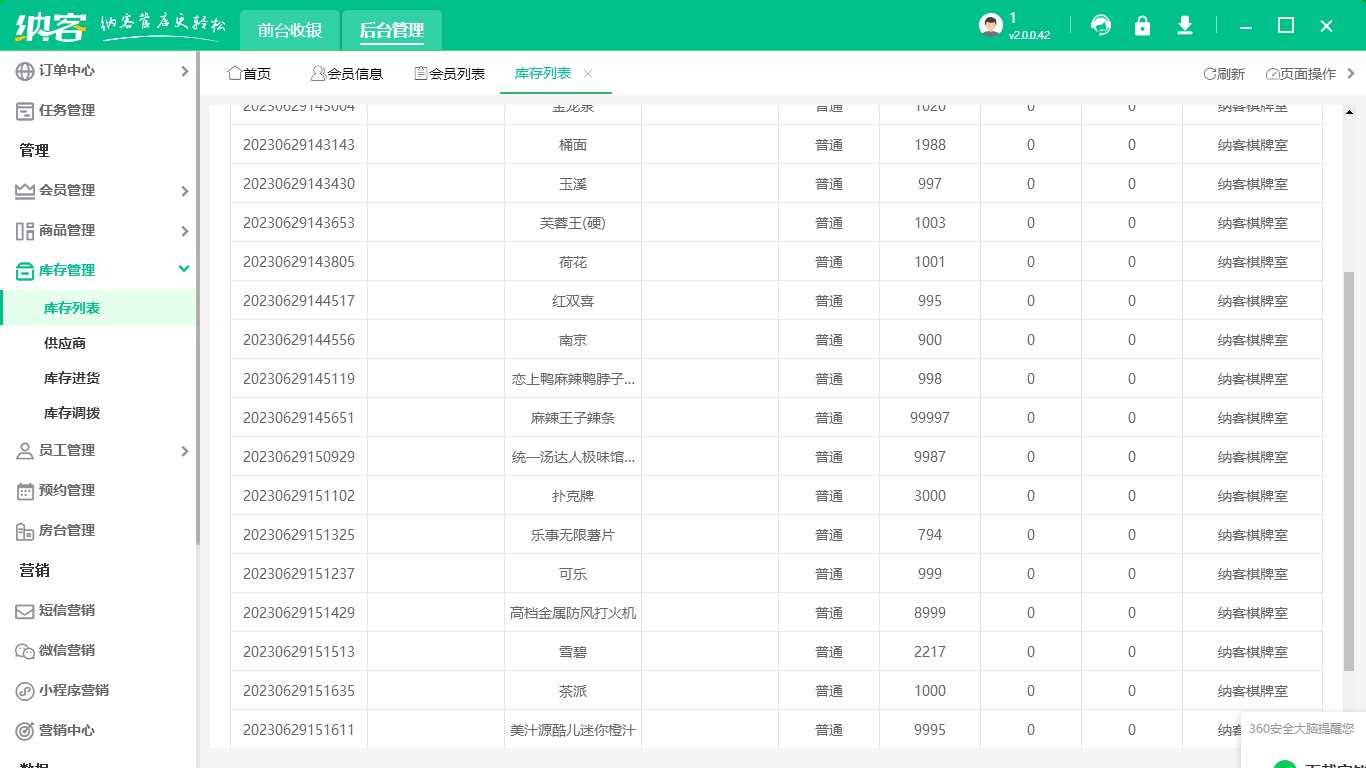The width and height of the screenshot is (1366, 768).
Task: Open 微信营销 in the sidebar
Action: pos(67,651)
